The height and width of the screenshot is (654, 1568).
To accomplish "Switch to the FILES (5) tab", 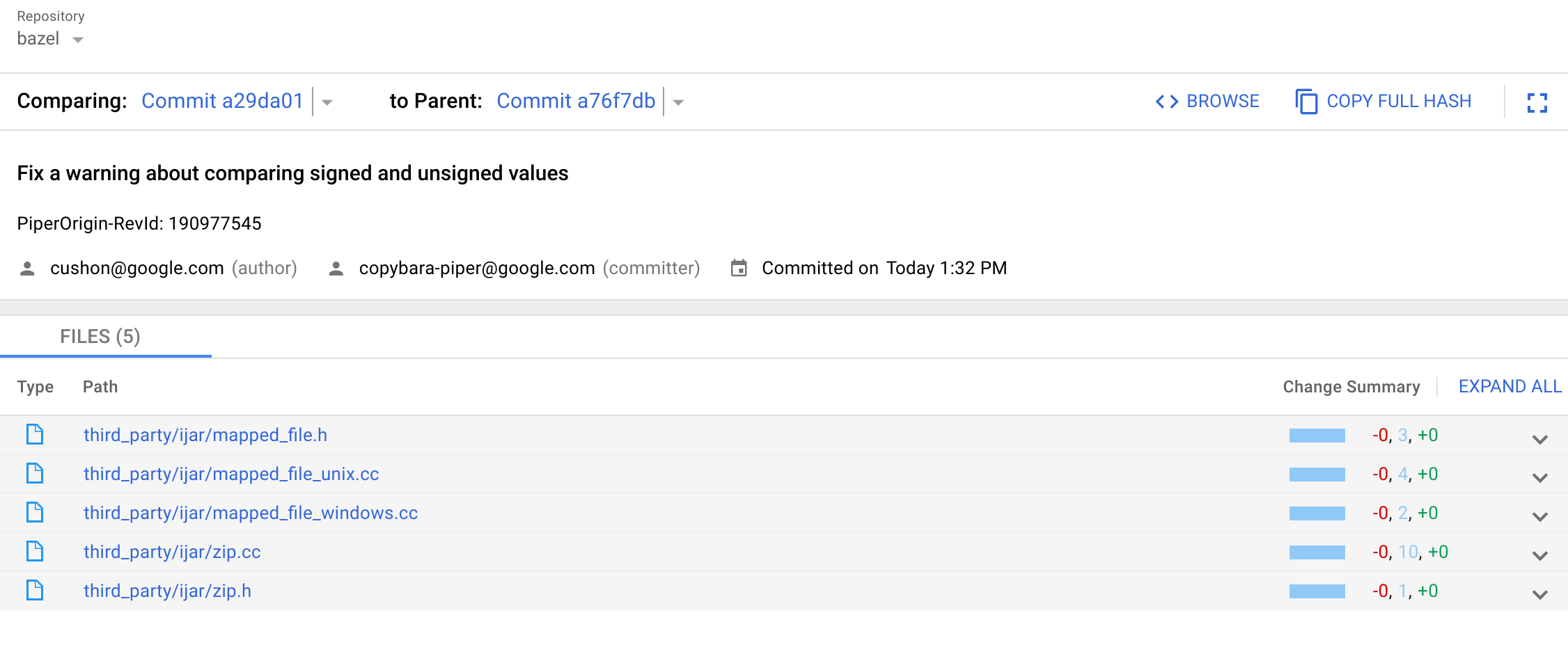I will pyautogui.click(x=100, y=336).
